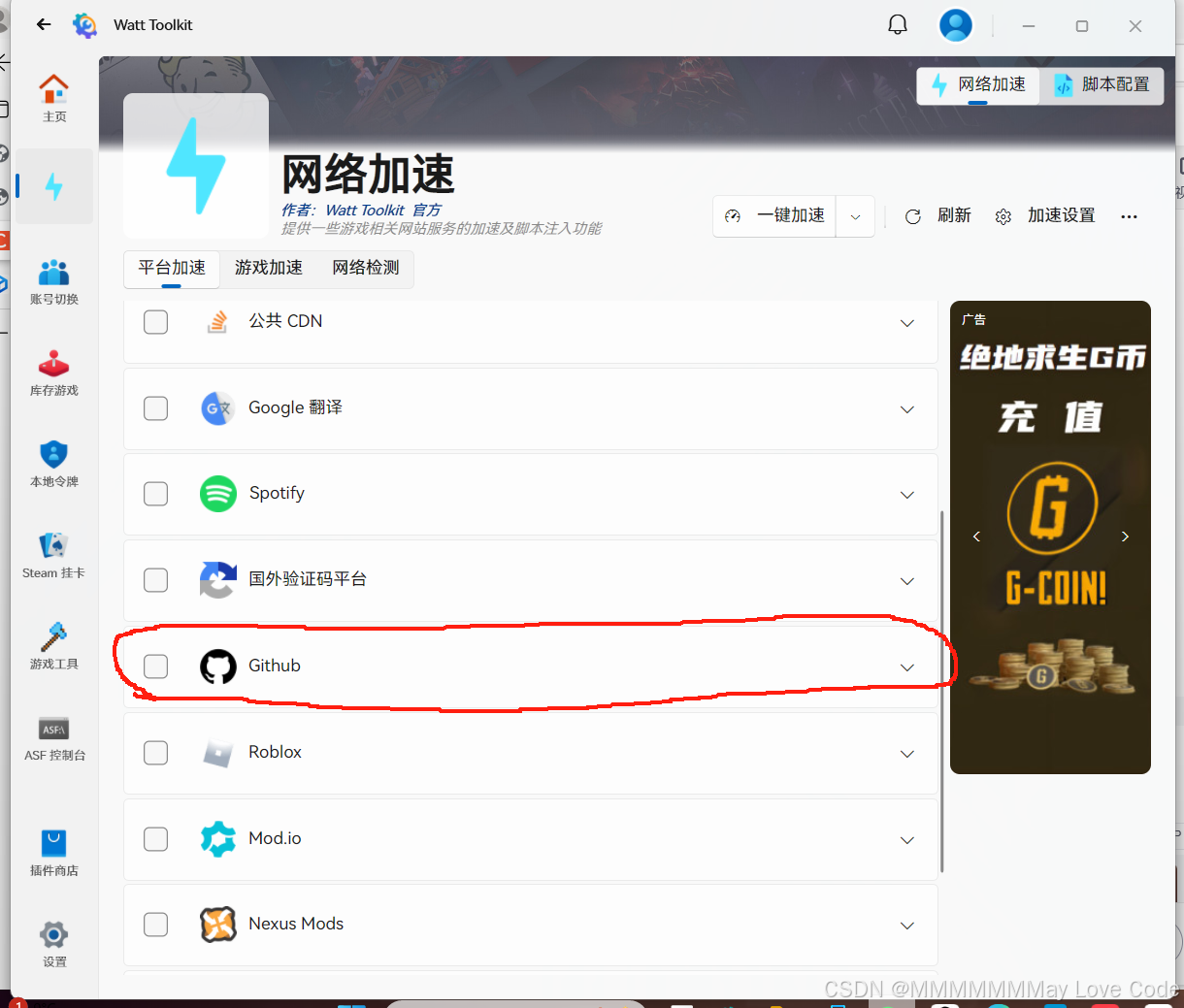Click the 公共 CDN icon
Image resolution: width=1184 pixels, height=1008 pixels.
pyautogui.click(x=218, y=321)
